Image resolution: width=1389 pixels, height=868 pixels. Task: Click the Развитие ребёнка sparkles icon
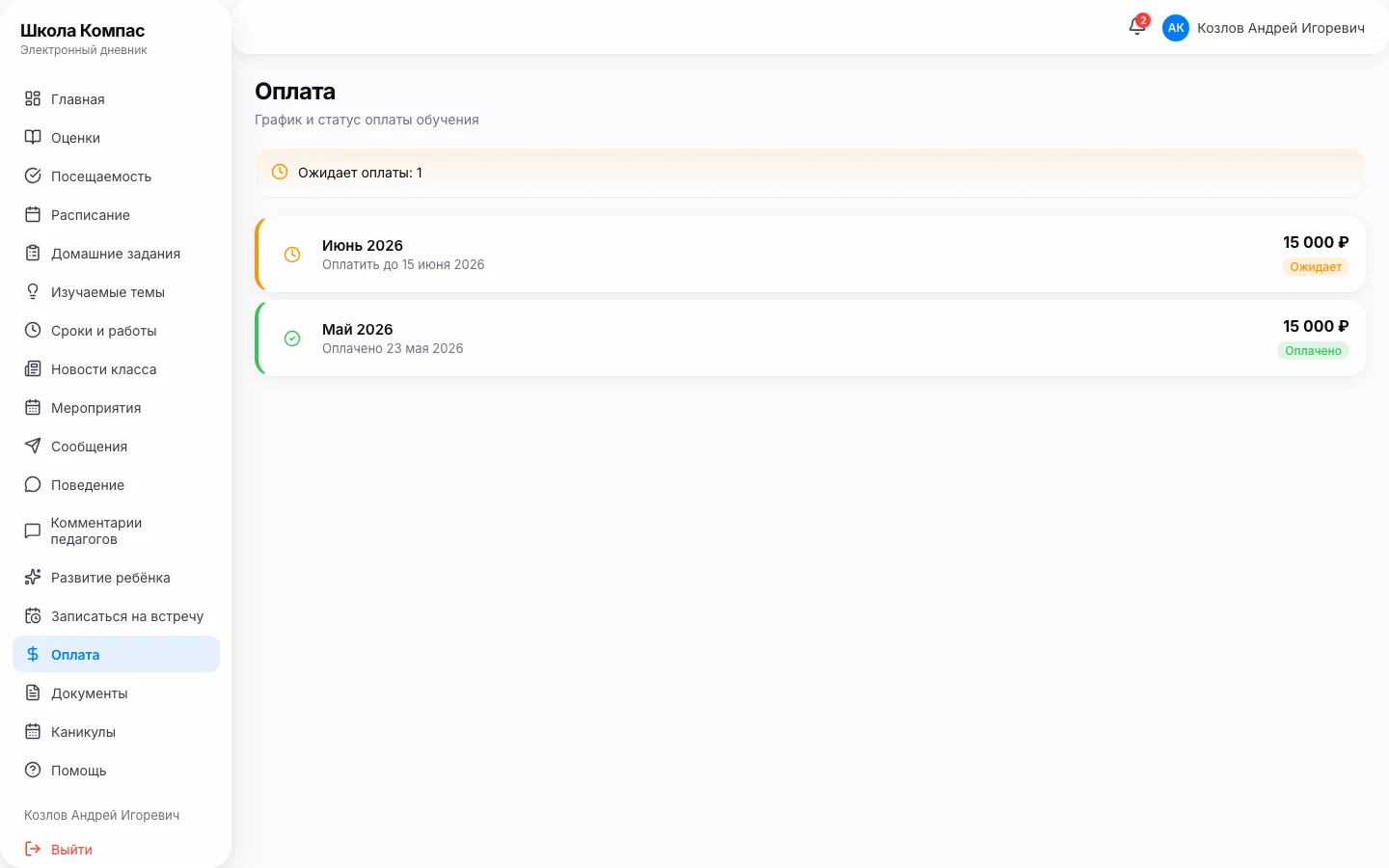33,577
